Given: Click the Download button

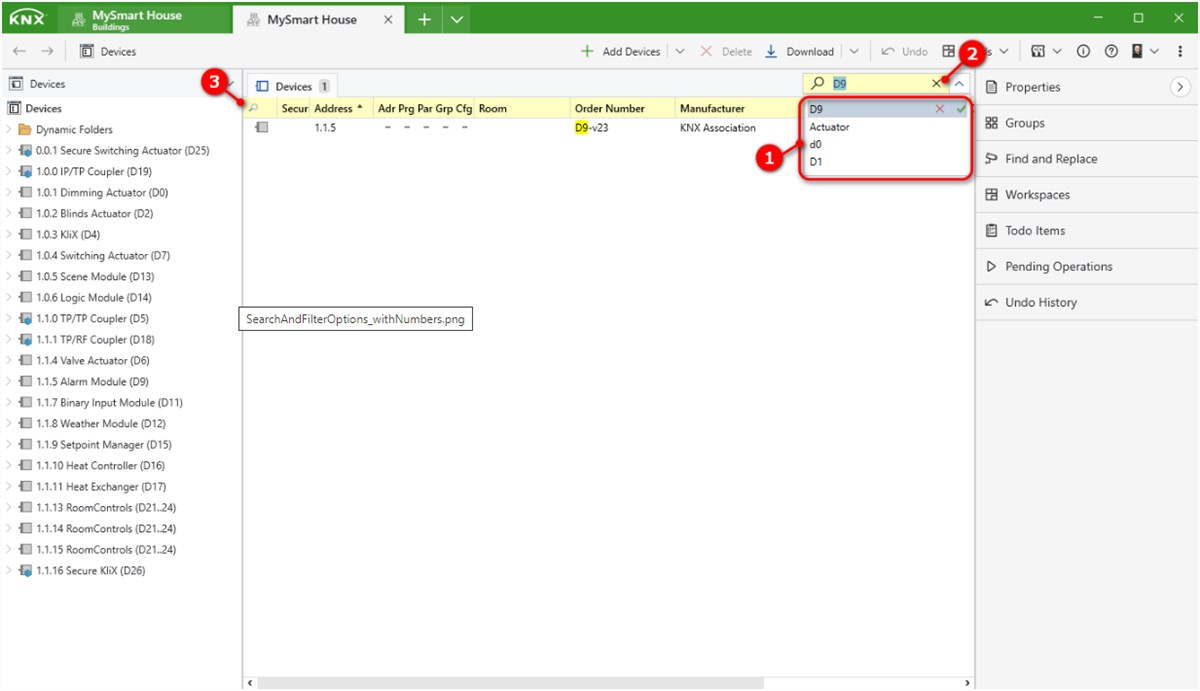Looking at the screenshot, I should [799, 51].
